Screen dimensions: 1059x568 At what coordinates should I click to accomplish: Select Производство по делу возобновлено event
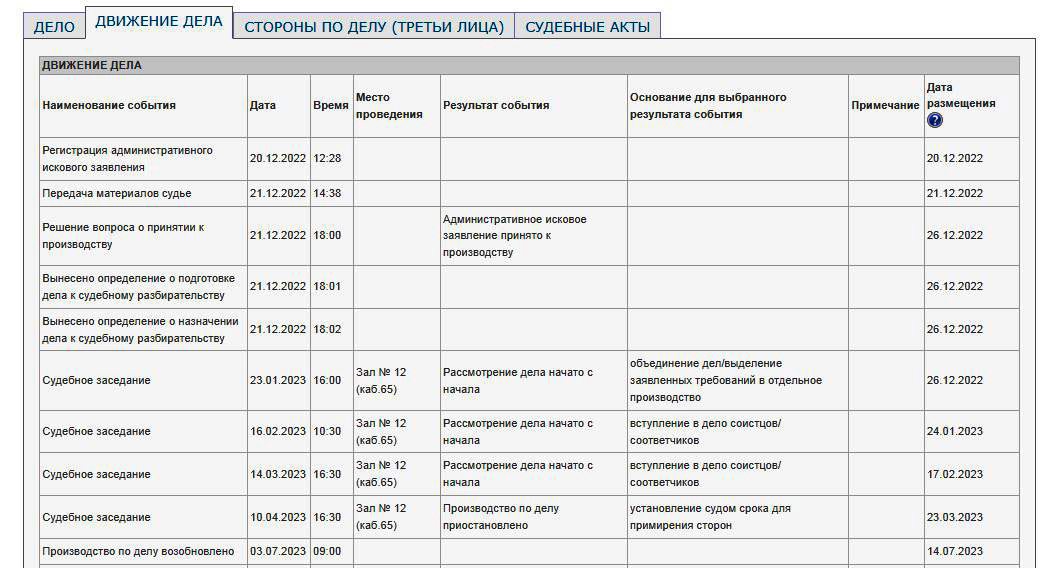pos(138,552)
